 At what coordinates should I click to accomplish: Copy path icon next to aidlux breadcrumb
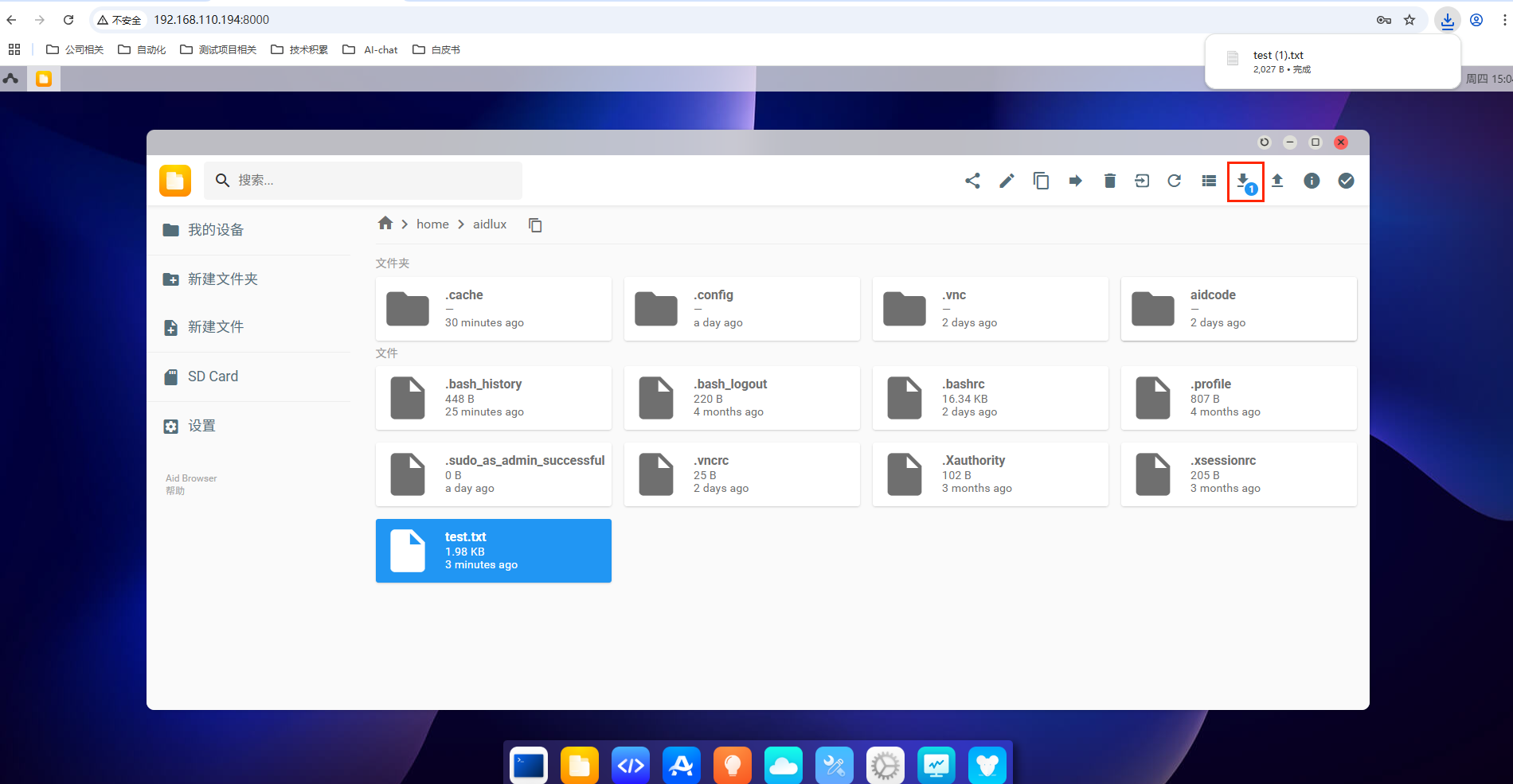(x=535, y=225)
